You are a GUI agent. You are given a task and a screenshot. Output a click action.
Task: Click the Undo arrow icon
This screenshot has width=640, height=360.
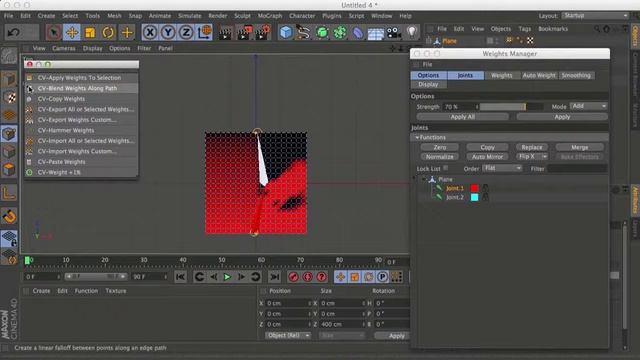[x=13, y=32]
